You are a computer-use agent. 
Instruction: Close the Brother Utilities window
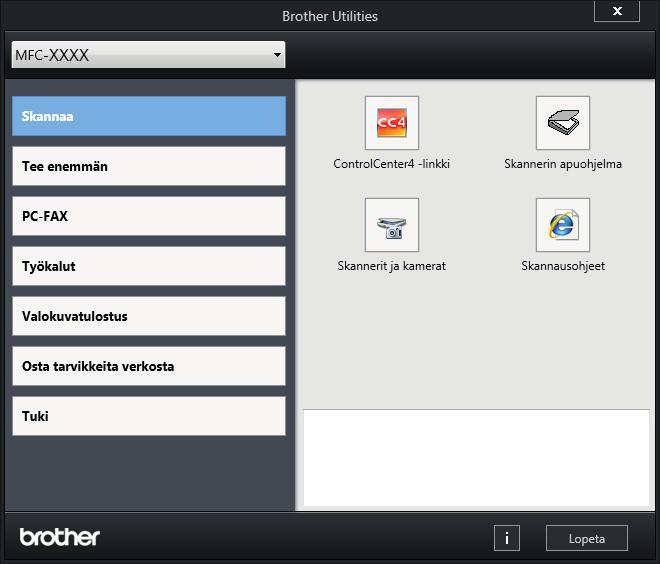[x=617, y=11]
